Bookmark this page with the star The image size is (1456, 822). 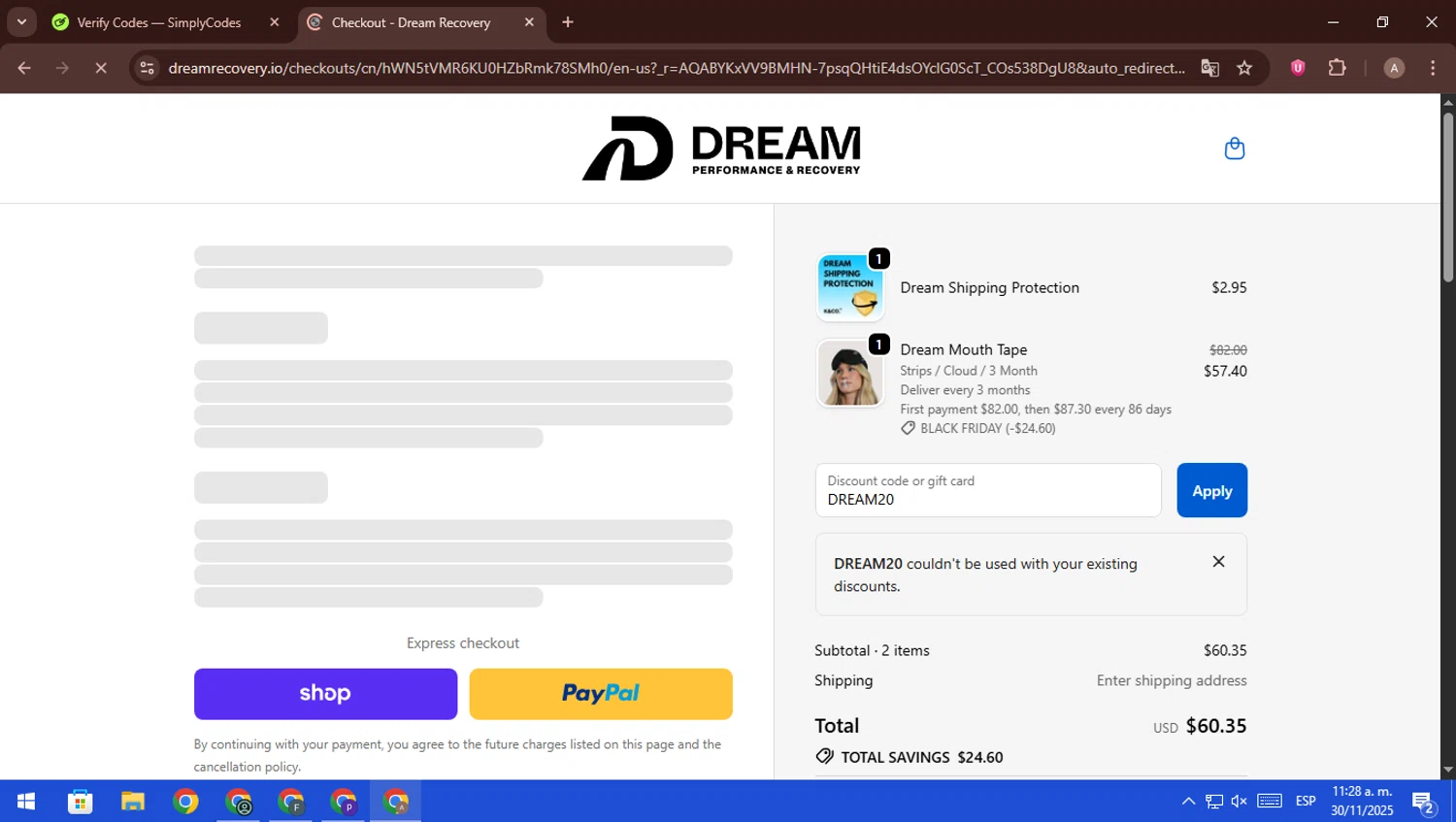[1244, 68]
